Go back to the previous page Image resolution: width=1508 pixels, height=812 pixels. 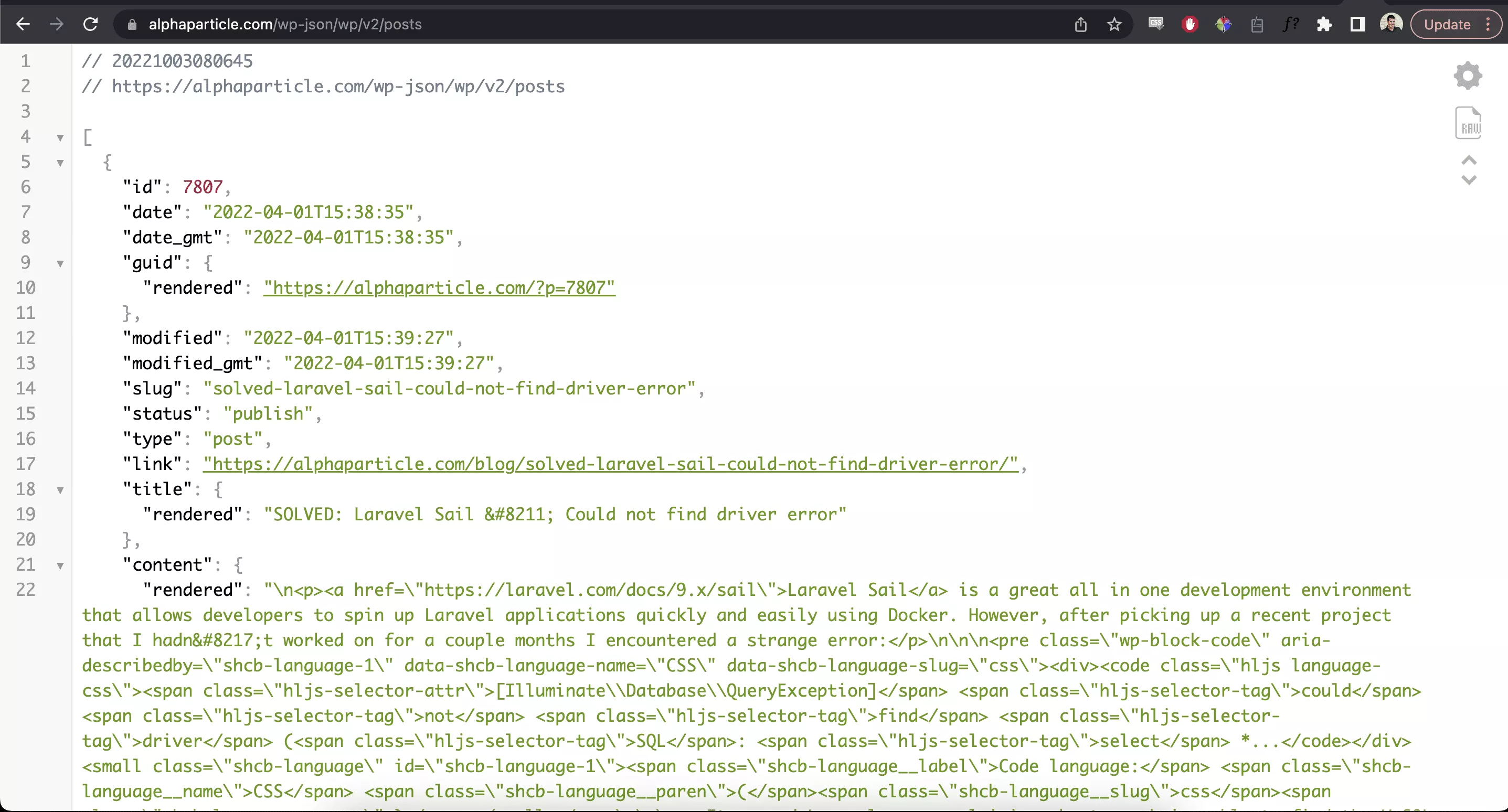pos(23,24)
